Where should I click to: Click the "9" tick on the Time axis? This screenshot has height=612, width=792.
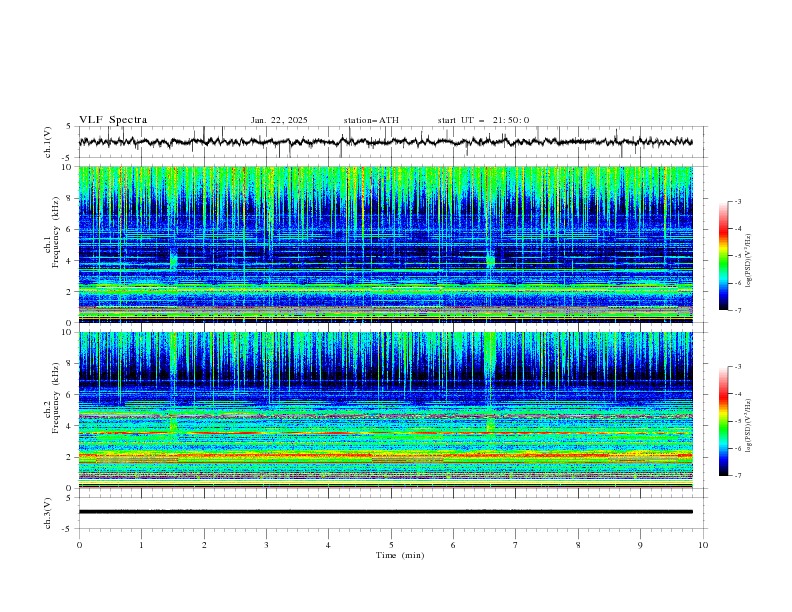(x=640, y=545)
